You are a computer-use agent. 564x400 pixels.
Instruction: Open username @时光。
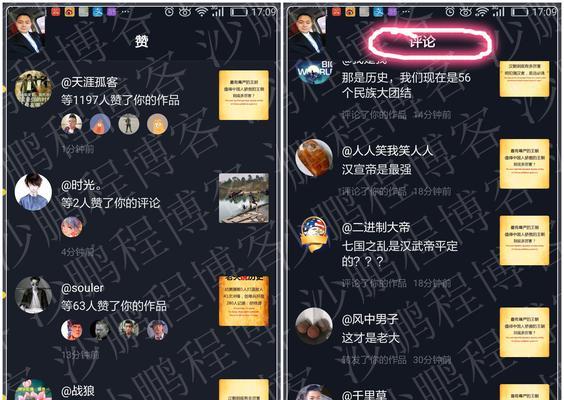click(81, 186)
